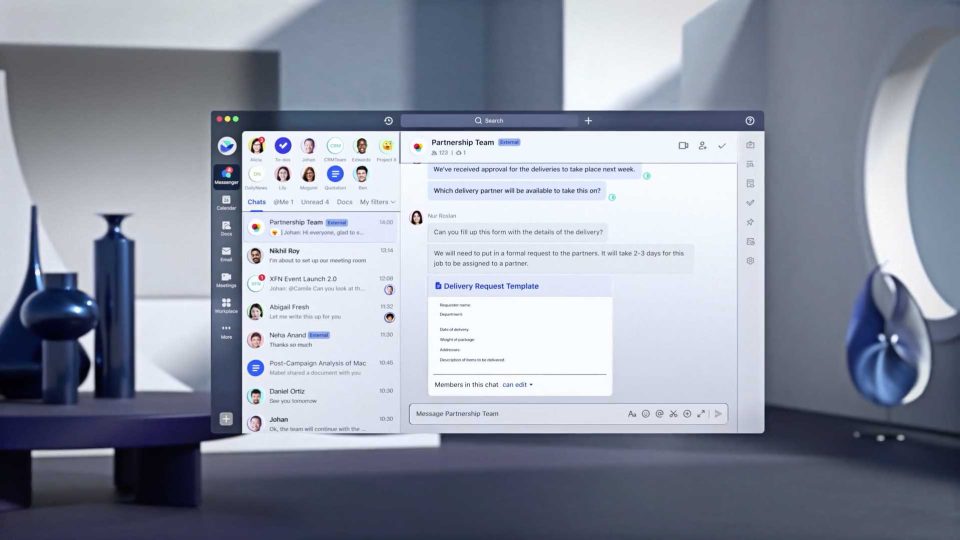Toggle text formatting Aa in message box
Screen dimensions: 960x540
point(632,414)
